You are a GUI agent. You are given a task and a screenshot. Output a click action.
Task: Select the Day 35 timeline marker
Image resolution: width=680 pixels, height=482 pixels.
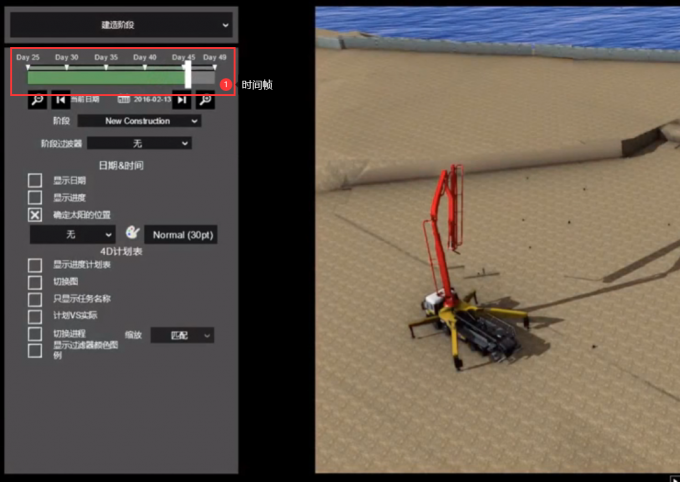(x=106, y=67)
